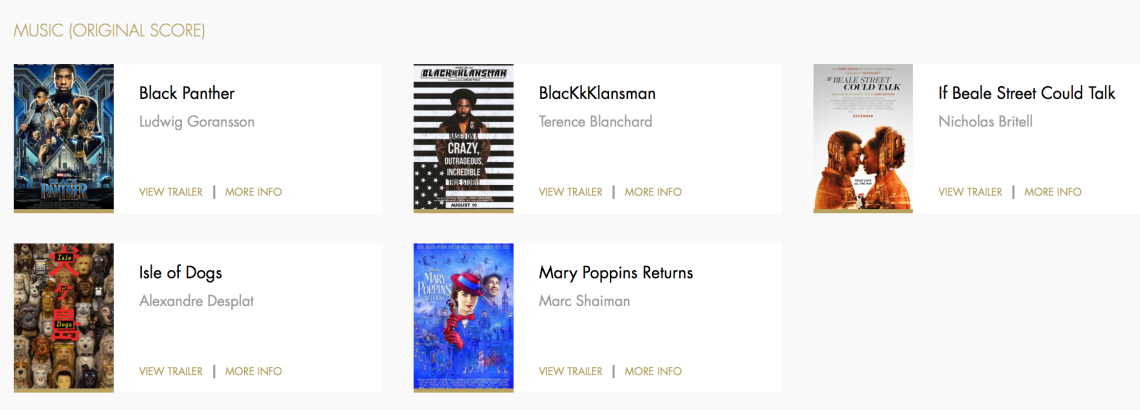This screenshot has height=410, width=1140.
Task: See more info on Isle of Dogs
Action: tap(253, 371)
